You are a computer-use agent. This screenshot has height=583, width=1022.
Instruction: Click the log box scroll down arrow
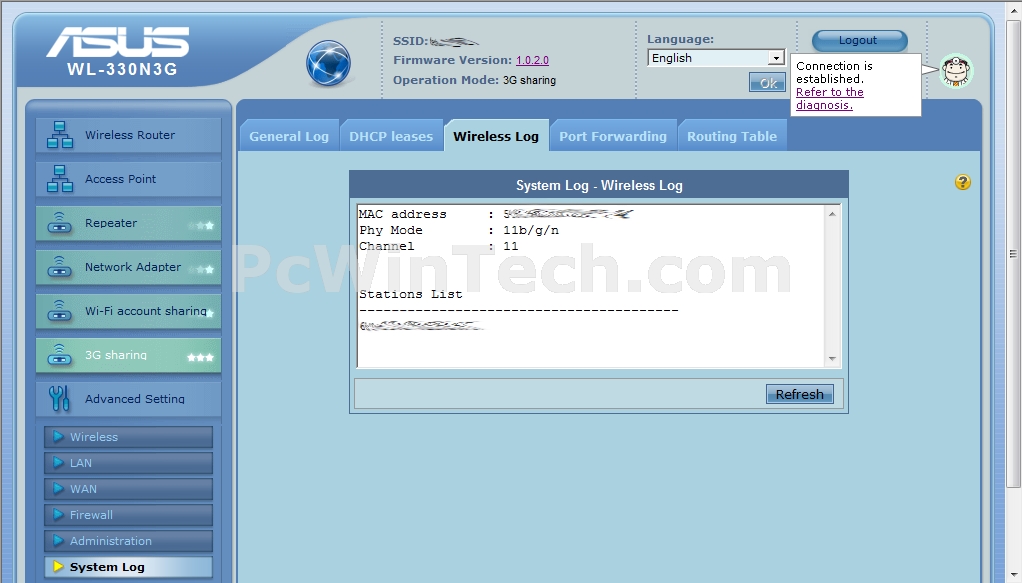click(832, 359)
